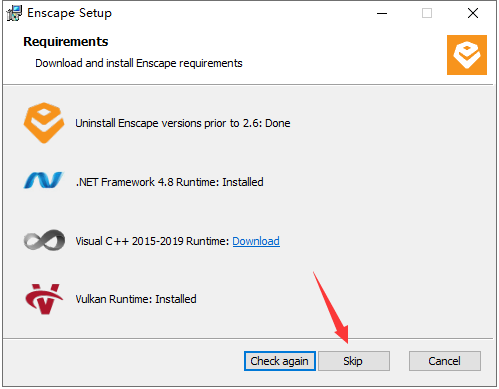This screenshot has height=389, width=499.
Task: Click the 'Enscape Setup' title bar text
Action: (69, 13)
